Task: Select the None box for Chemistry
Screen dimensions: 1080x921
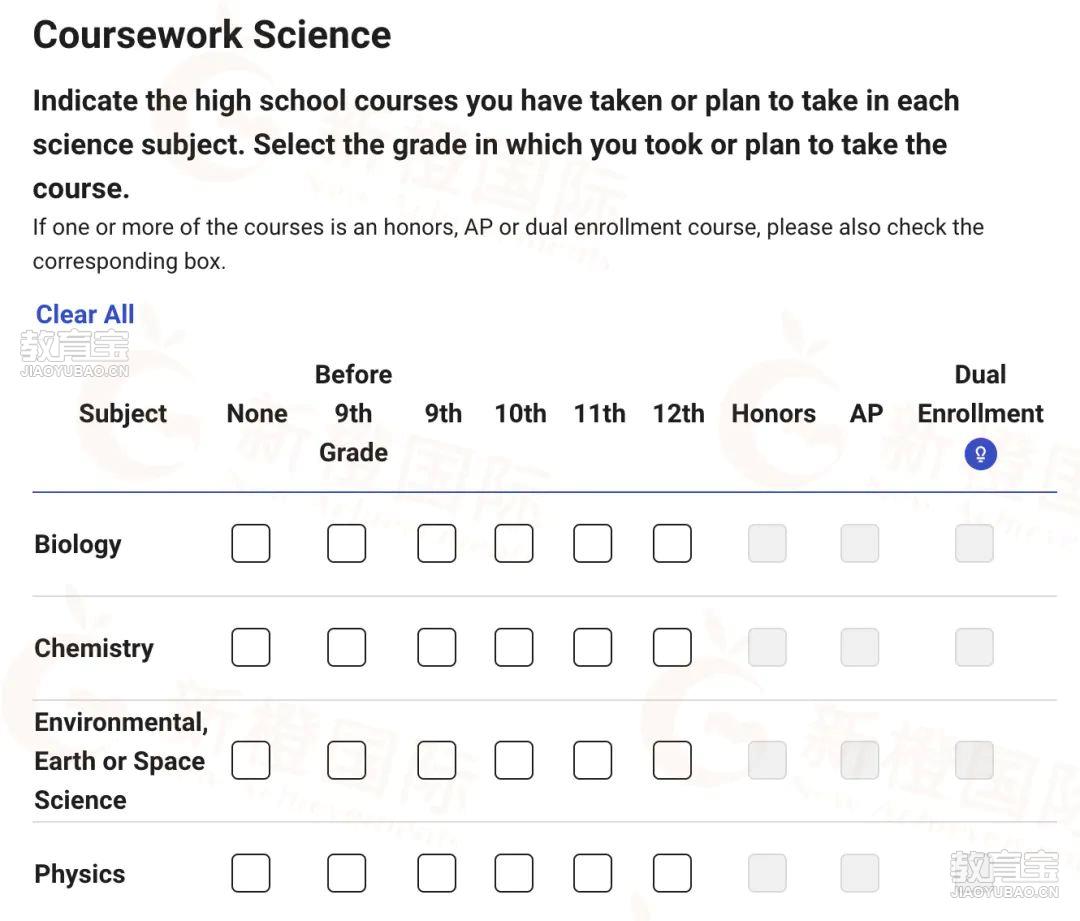Action: click(251, 648)
